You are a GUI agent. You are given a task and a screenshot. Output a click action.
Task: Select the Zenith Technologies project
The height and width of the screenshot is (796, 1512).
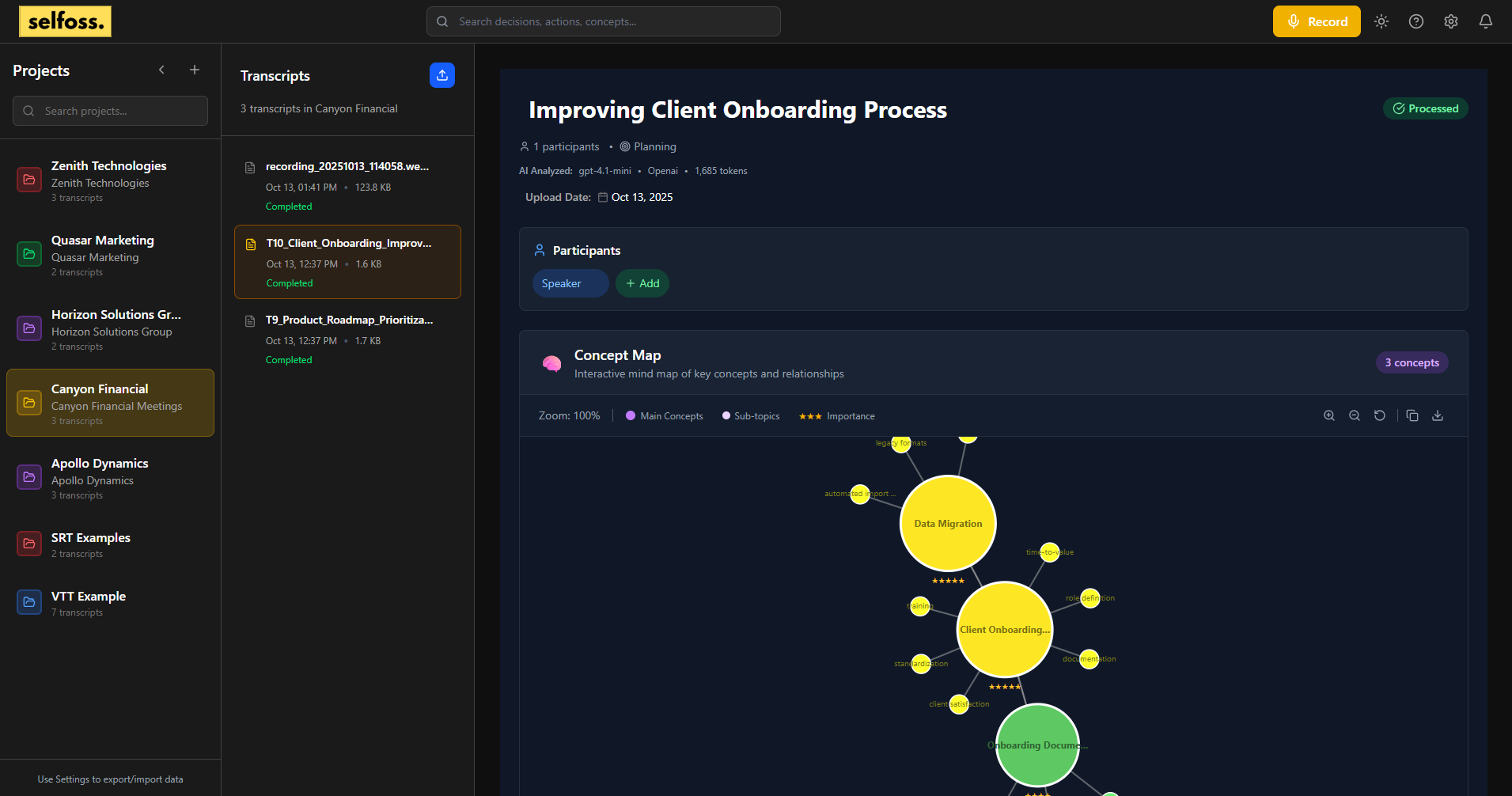click(x=110, y=180)
